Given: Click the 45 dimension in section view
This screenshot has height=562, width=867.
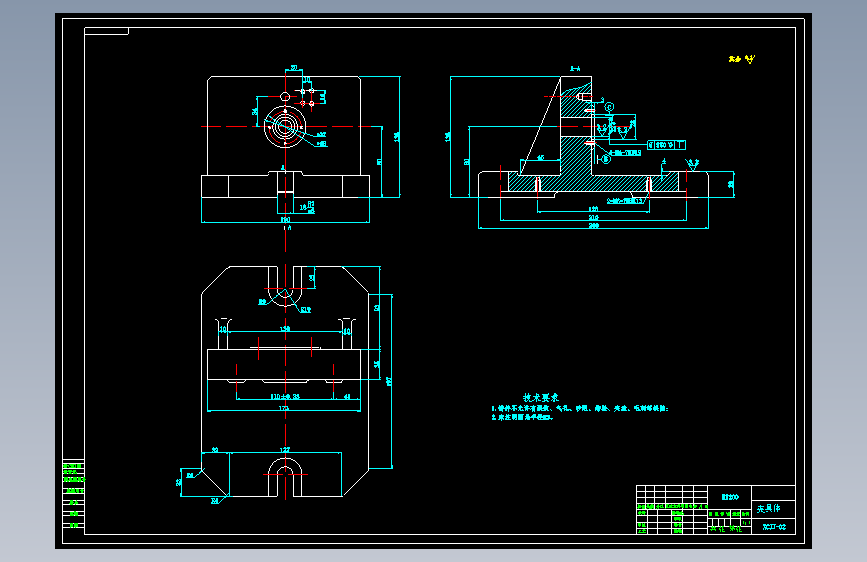Looking at the screenshot, I should 541,158.
